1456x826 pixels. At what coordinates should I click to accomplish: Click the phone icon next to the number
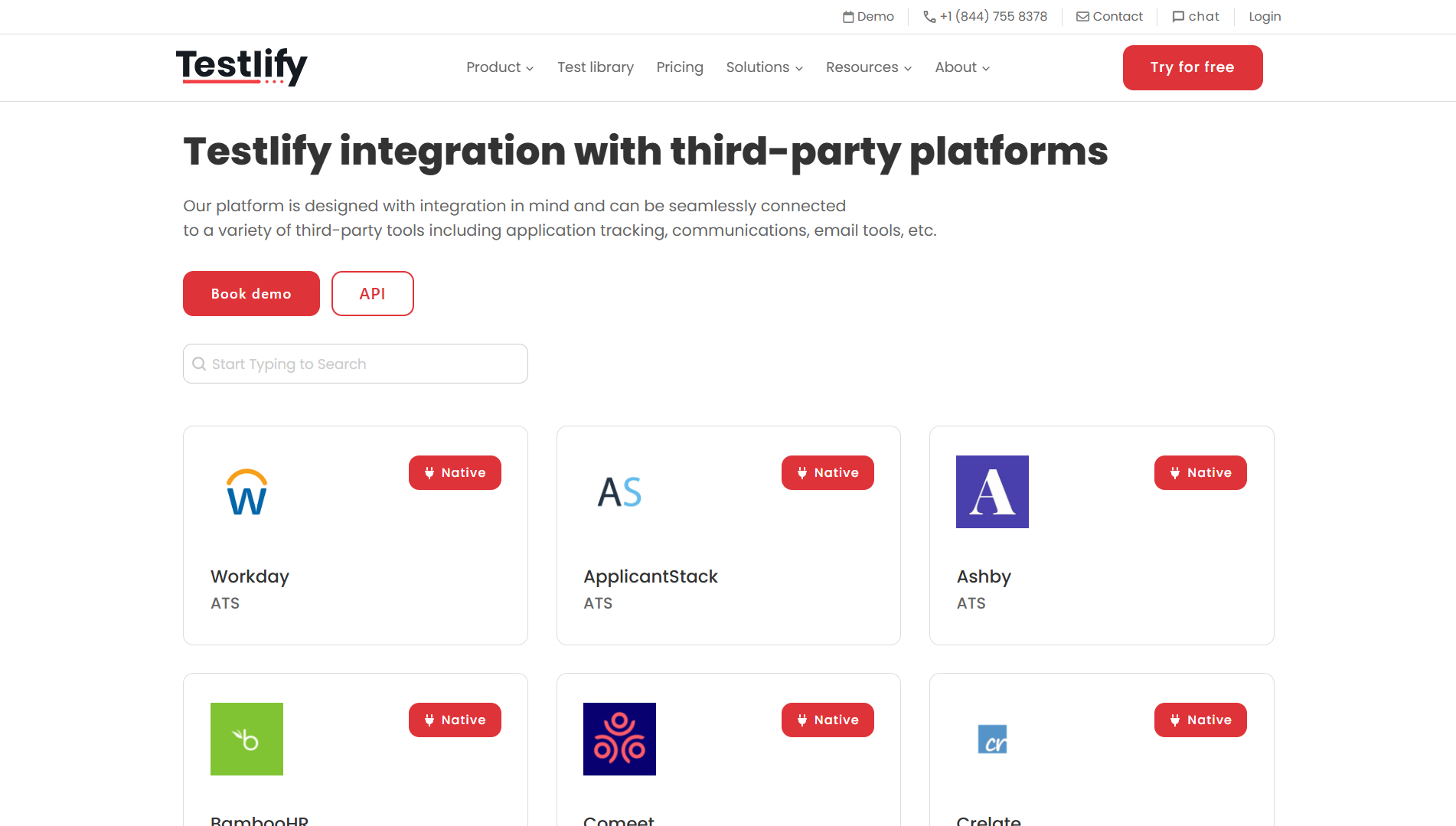click(928, 16)
